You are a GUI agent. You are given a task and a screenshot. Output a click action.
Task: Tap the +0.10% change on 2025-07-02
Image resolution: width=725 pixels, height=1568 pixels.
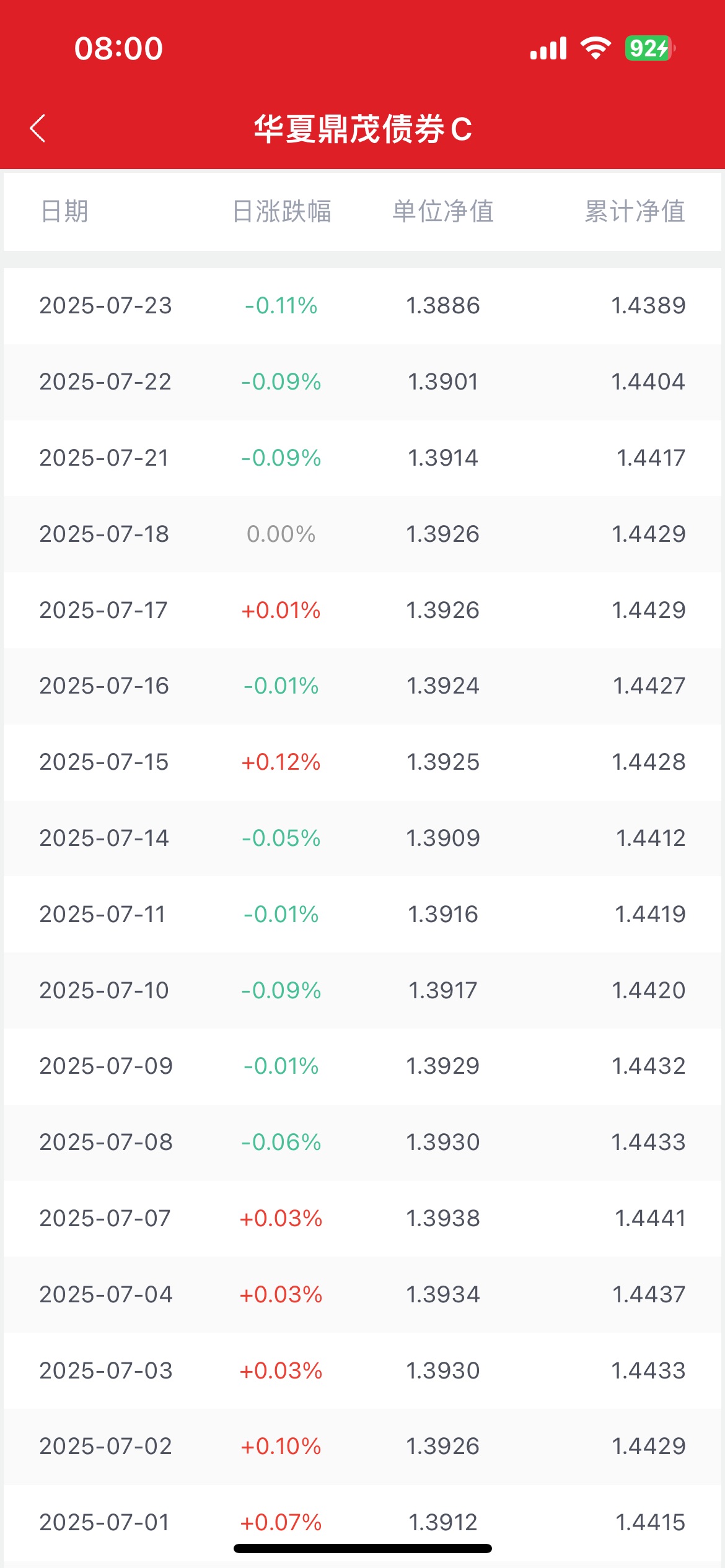point(281,1446)
